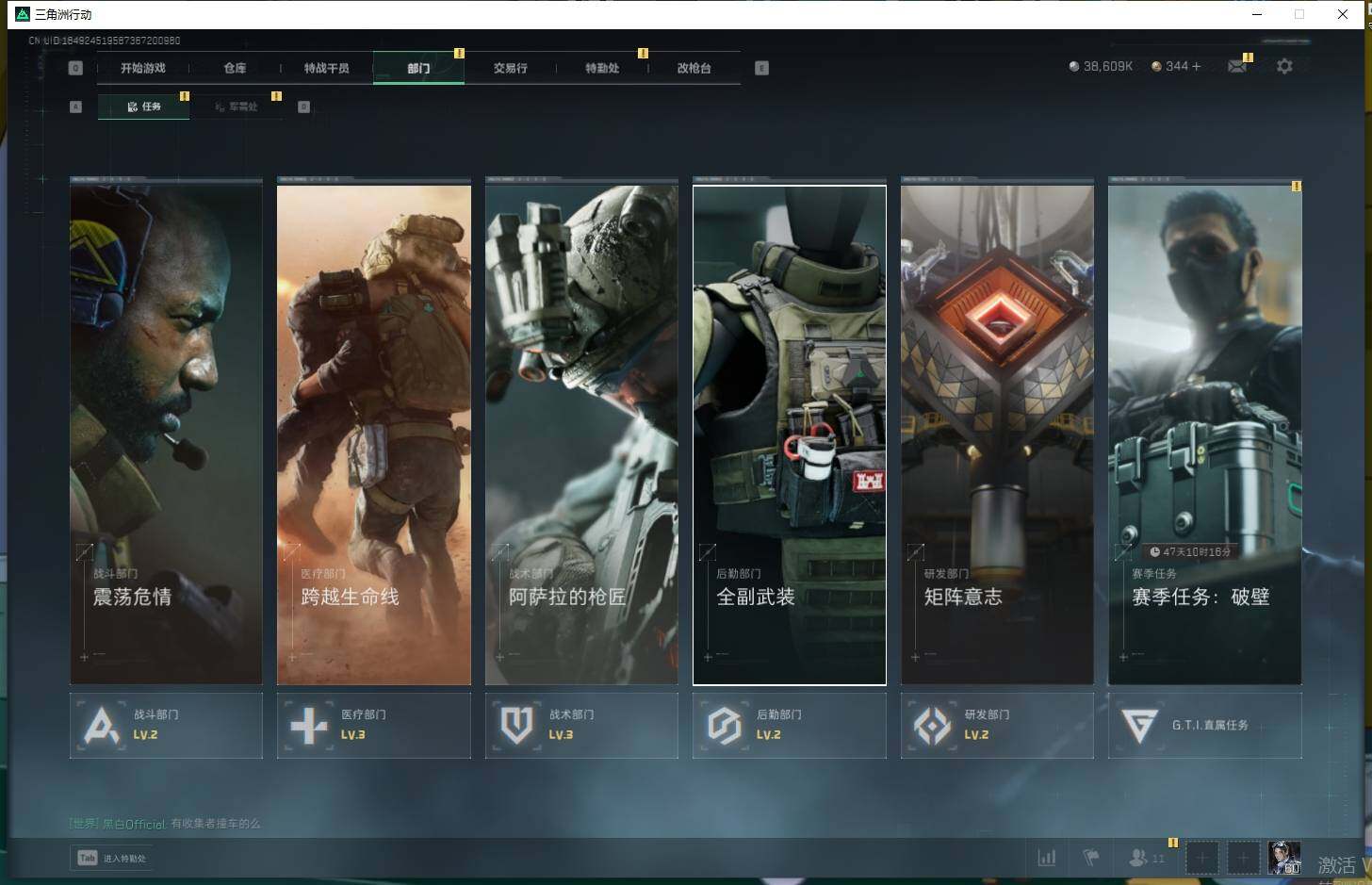Click the second squad invite plus slot
Screen dimensions: 1372x885
coord(1243,858)
